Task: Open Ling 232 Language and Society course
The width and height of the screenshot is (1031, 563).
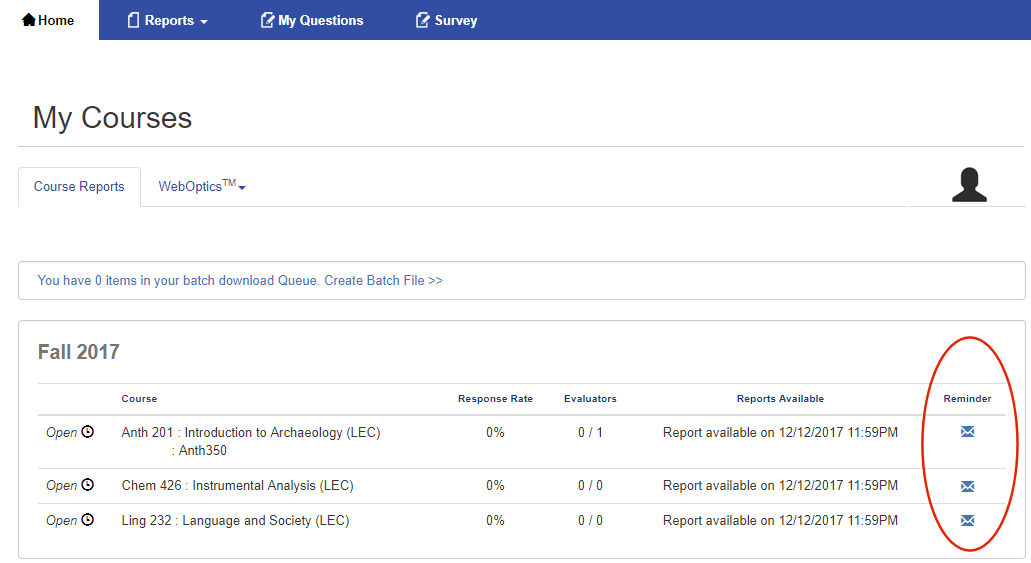Action: click(x=235, y=521)
